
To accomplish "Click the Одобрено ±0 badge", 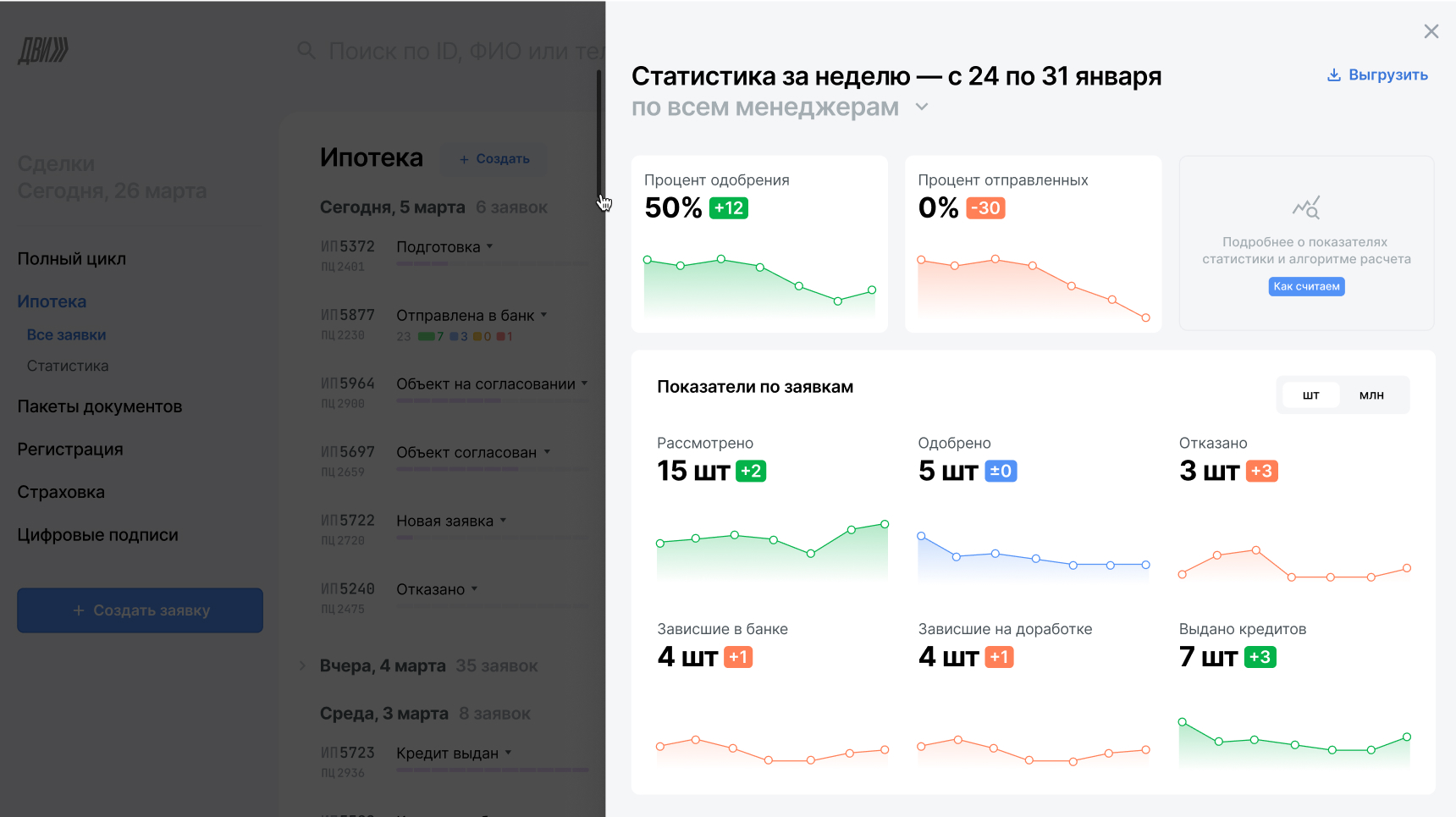I will [1001, 471].
